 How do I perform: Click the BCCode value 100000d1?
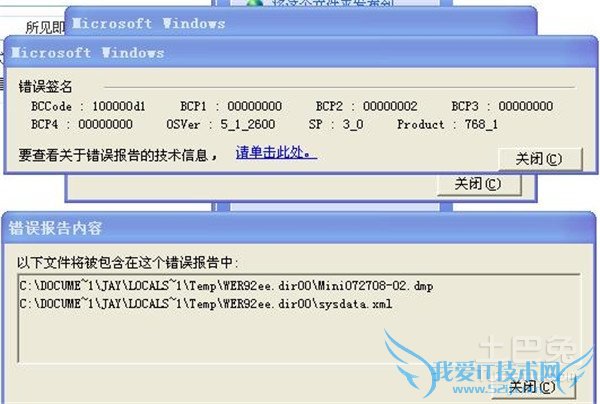(x=119, y=106)
